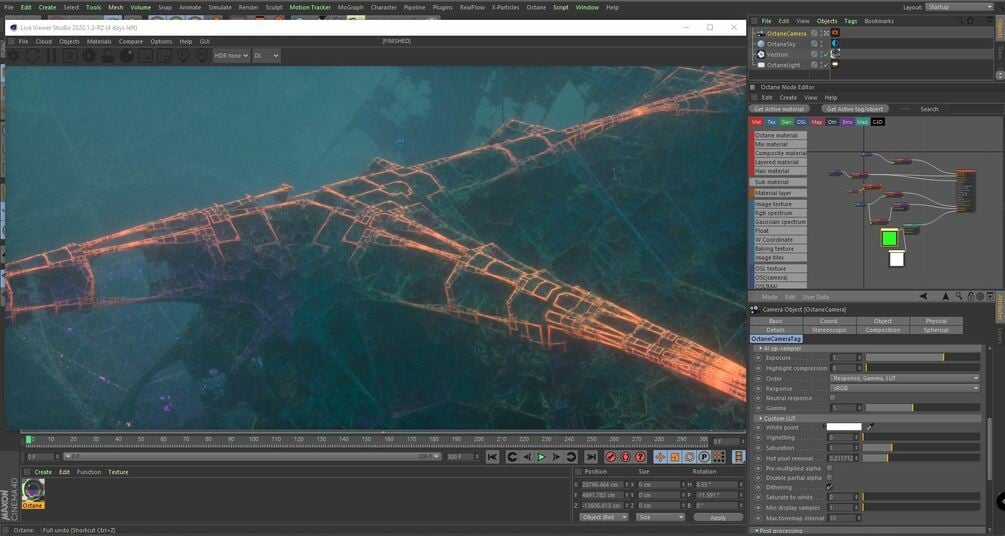Open the DL kernel dropdown
The image size is (1005, 536).
click(x=266, y=56)
